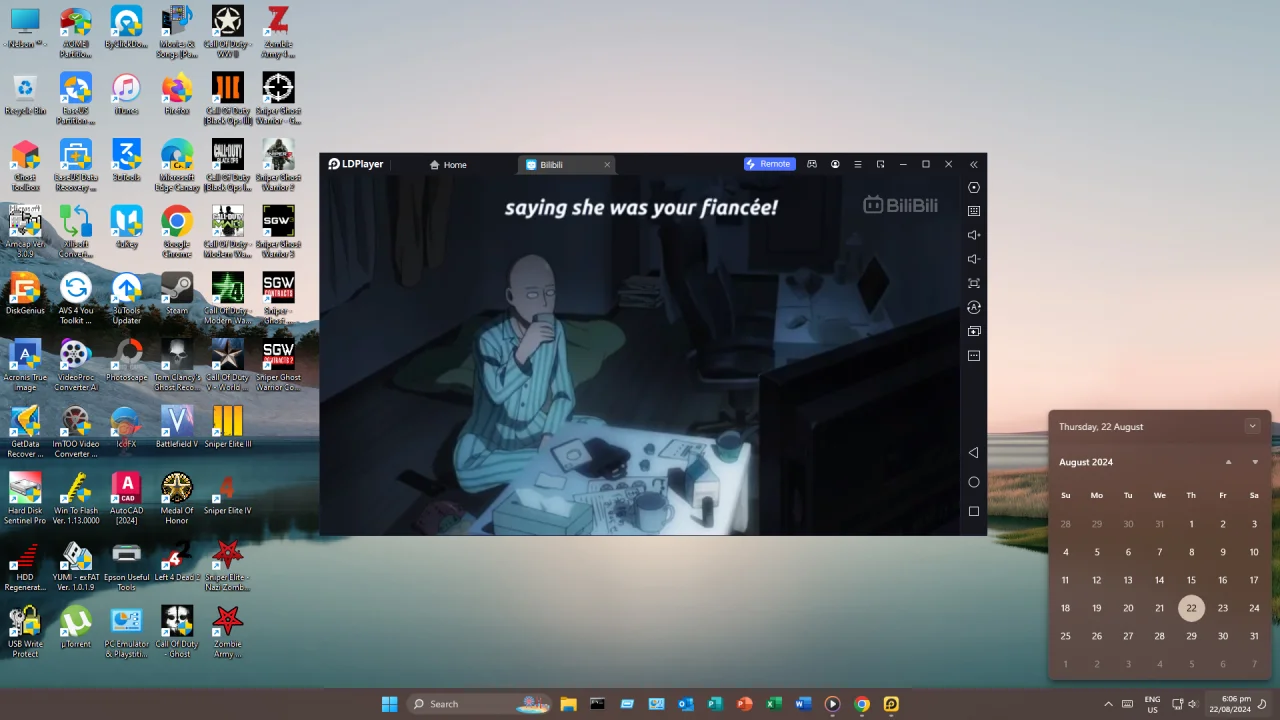1280x720 pixels.
Task: Show hidden system tray icons
Action: click(x=1108, y=704)
